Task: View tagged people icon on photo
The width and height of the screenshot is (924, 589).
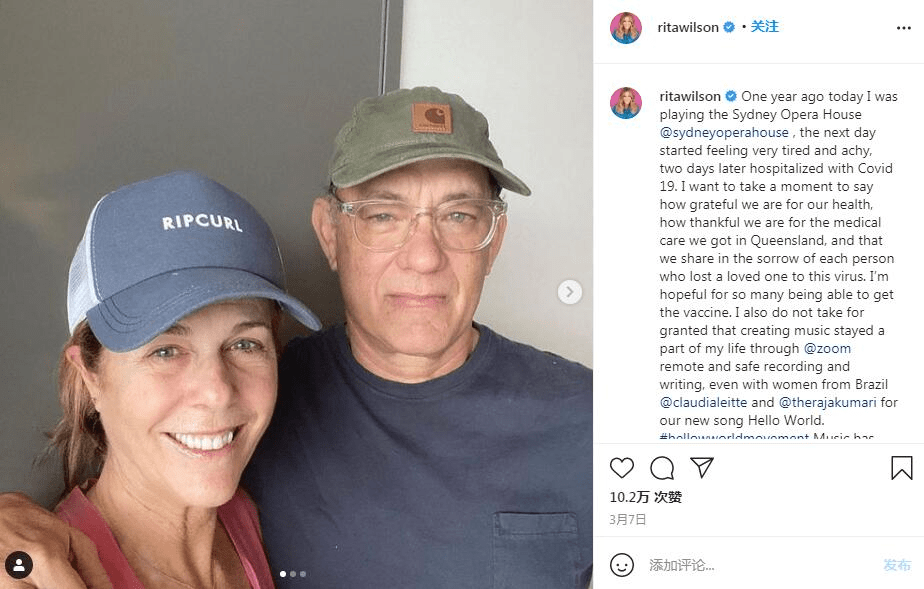Action: pyautogui.click(x=19, y=565)
